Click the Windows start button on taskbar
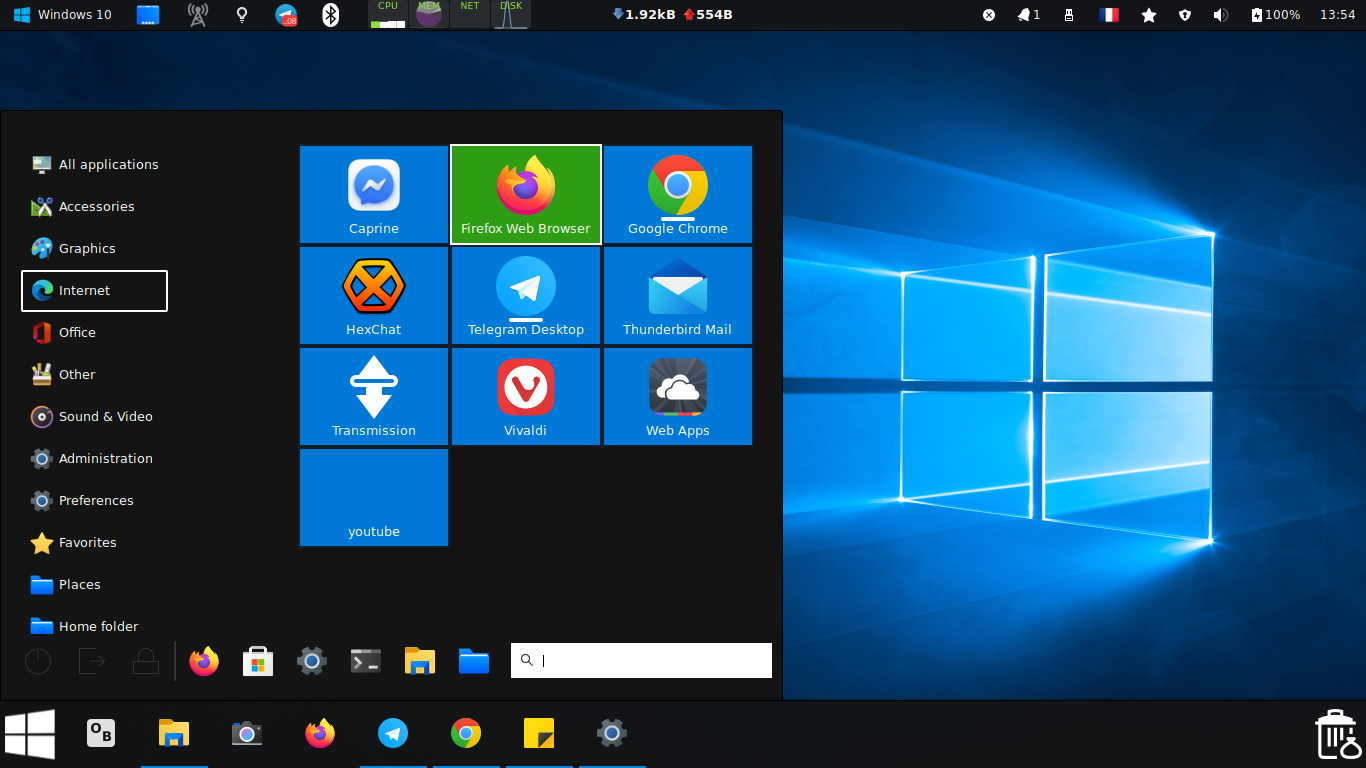The height and width of the screenshot is (768, 1366). click(x=30, y=734)
